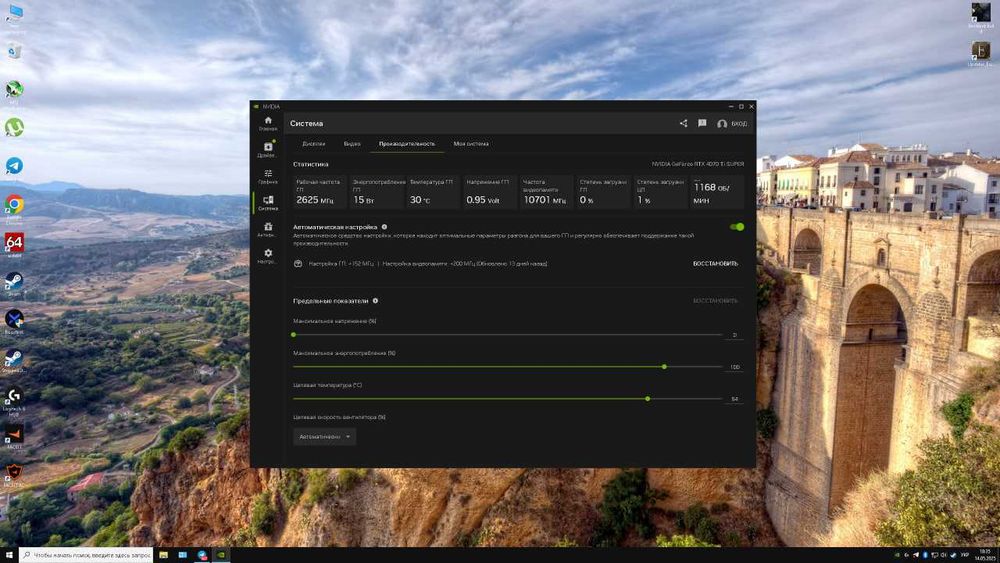This screenshot has height=563, width=1000.
Task: Toggle the Автоматическая настройка switch off
Action: (737, 226)
